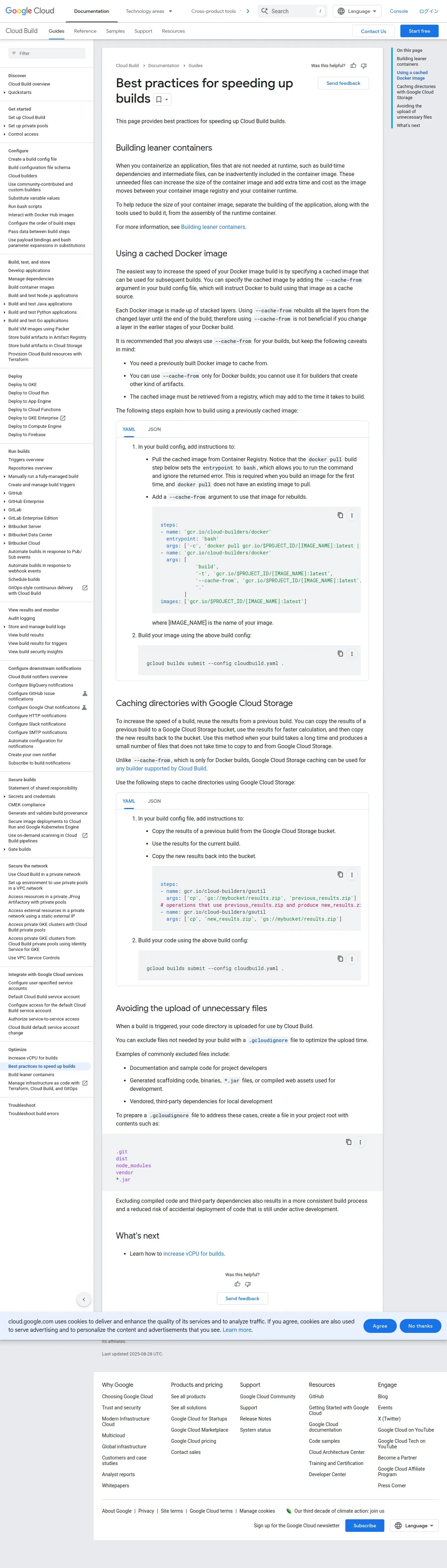This screenshot has width=447, height=1568.
Task: Click the filter icon in sidebar
Action: [x=13, y=54]
